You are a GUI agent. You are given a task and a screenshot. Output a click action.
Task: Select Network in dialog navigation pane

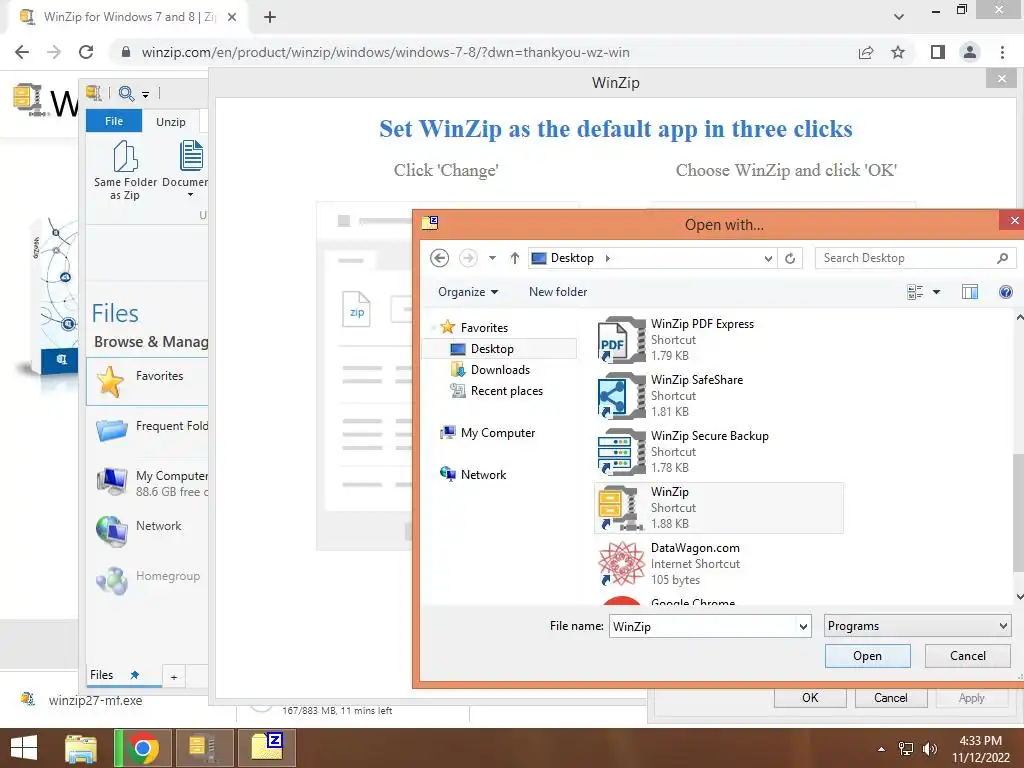pos(483,475)
